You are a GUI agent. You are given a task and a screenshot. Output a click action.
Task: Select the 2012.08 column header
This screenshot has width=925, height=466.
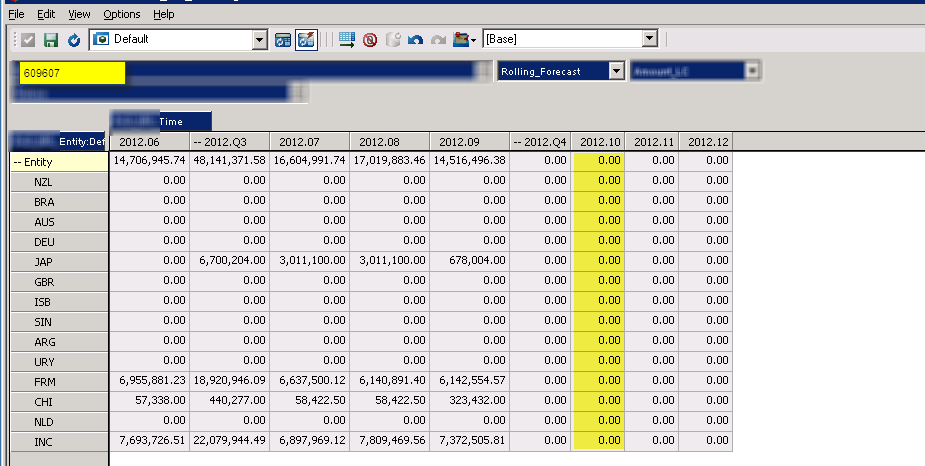click(390, 142)
